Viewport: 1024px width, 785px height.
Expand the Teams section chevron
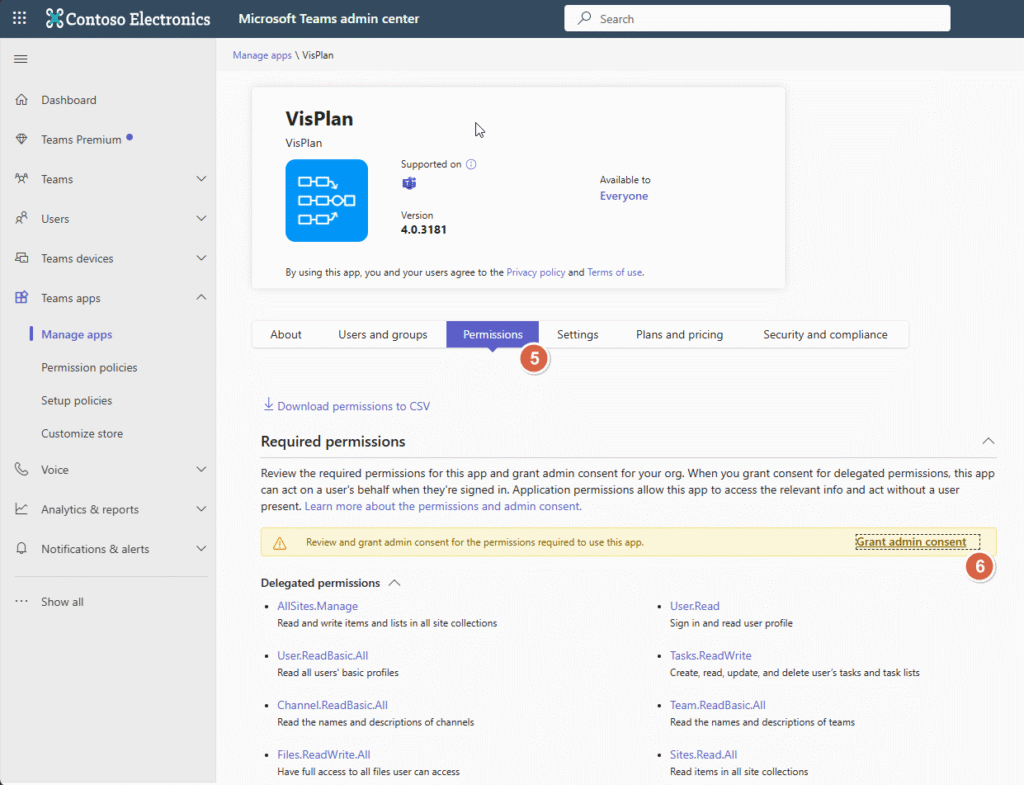201,178
